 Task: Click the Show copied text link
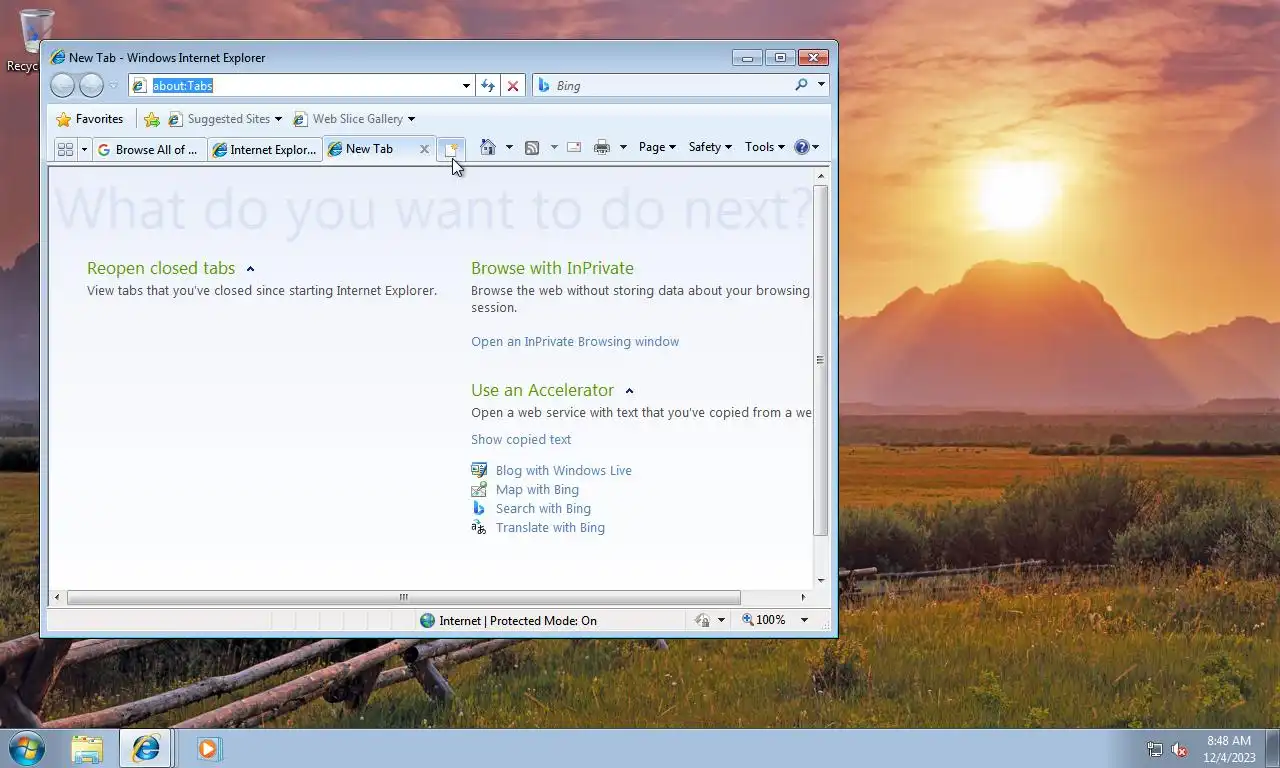coord(521,440)
